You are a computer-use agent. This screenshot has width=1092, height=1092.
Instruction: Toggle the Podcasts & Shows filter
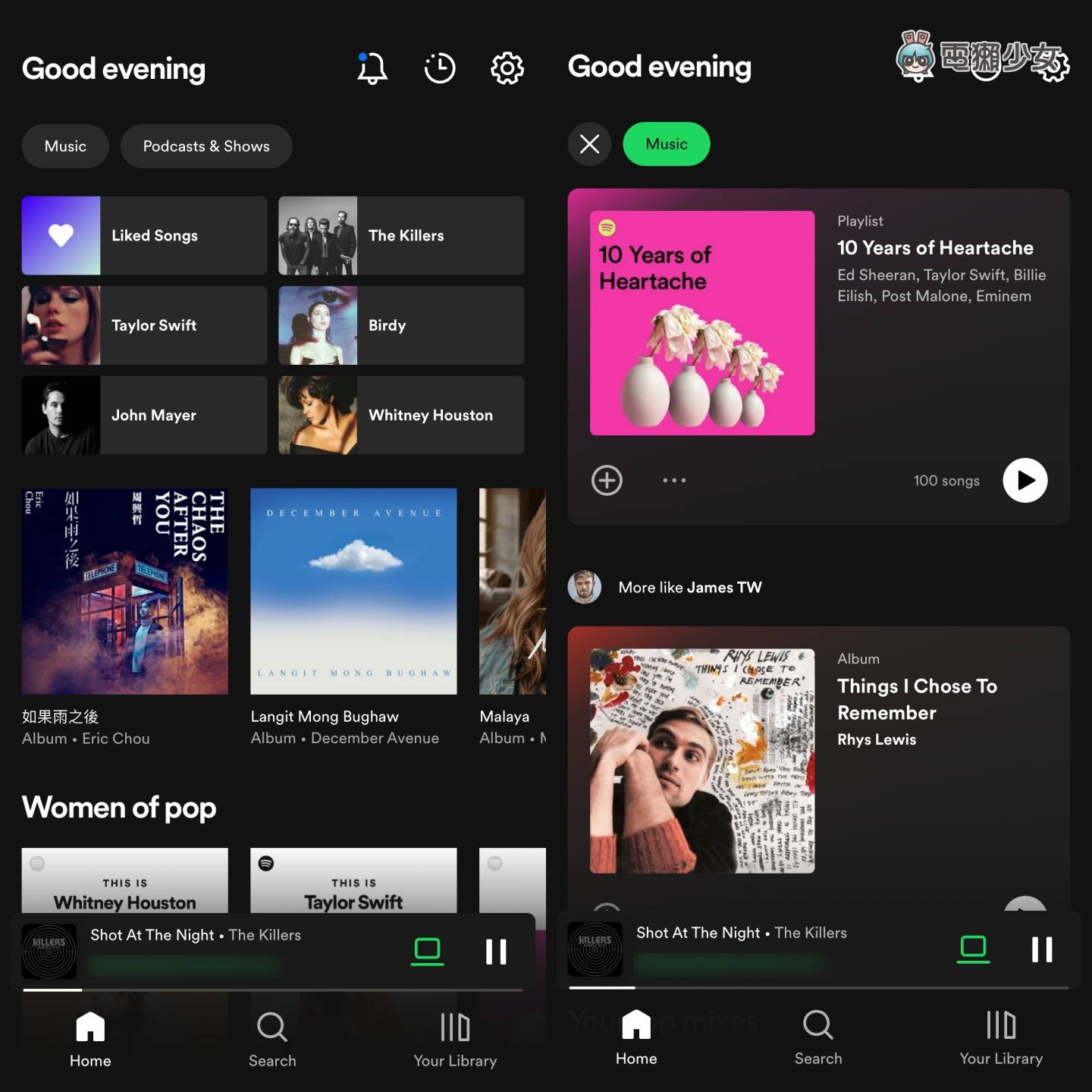pyautogui.click(x=206, y=146)
